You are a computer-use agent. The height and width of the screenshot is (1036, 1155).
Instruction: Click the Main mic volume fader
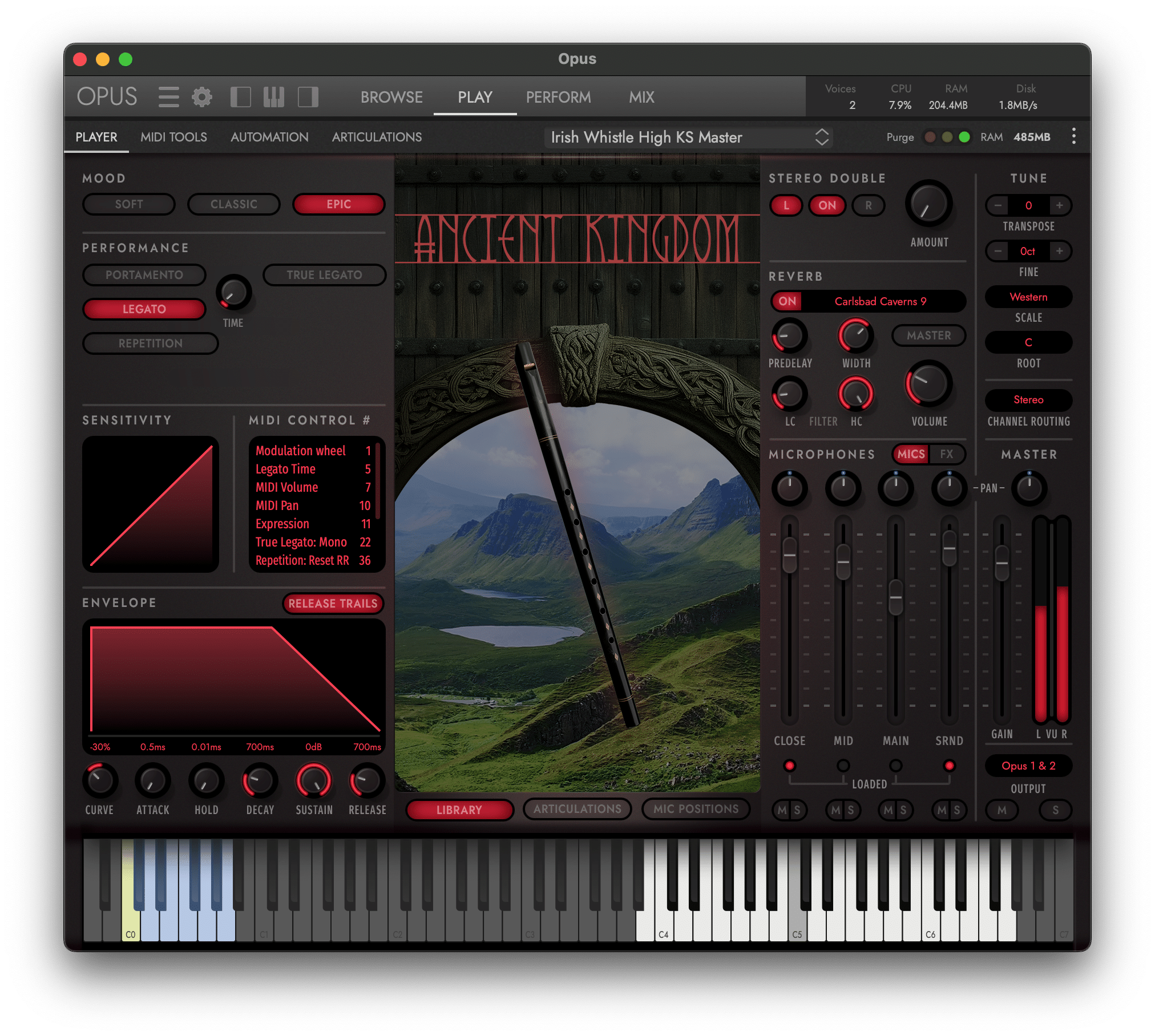896,597
